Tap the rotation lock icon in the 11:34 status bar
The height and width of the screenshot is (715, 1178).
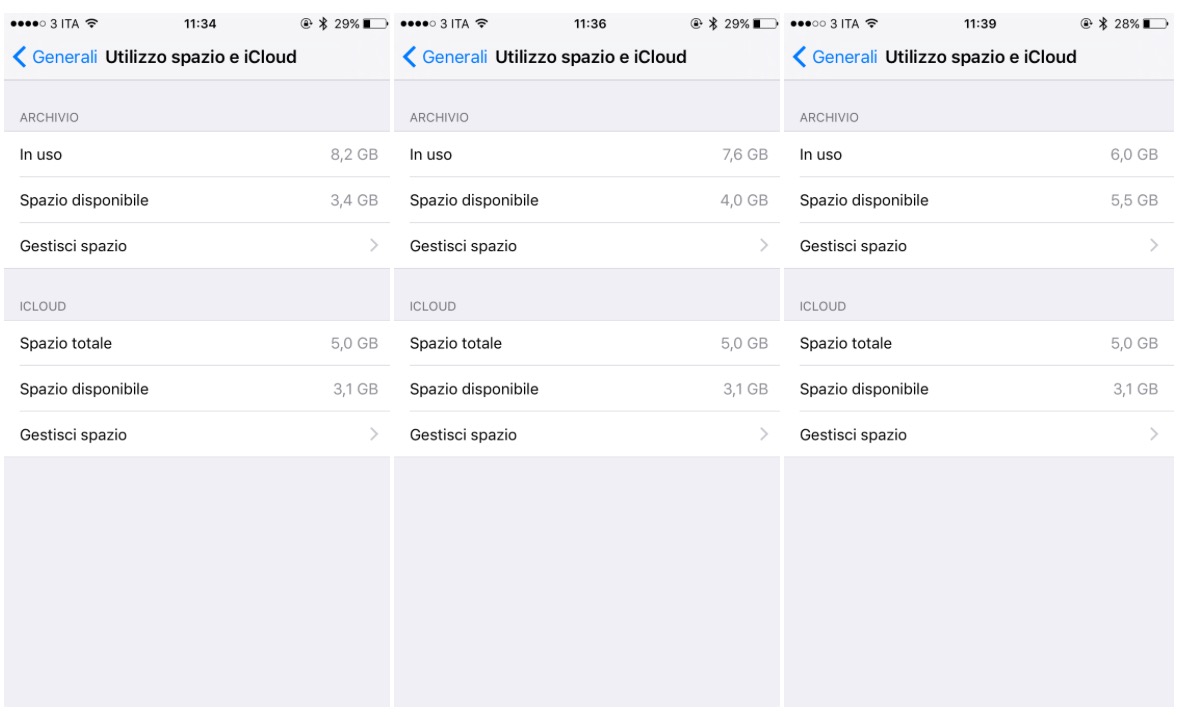point(306,23)
